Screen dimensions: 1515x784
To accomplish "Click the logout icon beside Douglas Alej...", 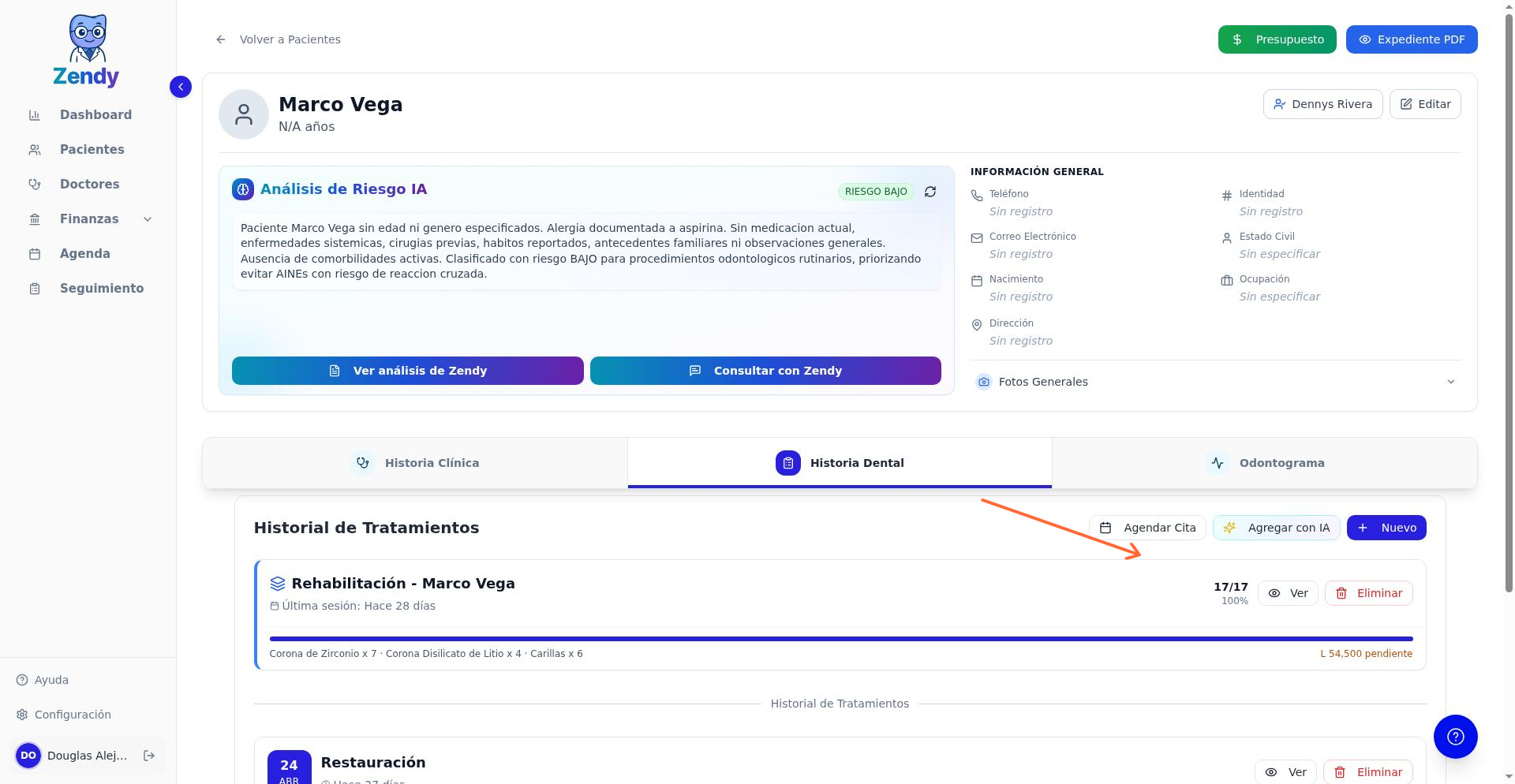I will point(149,756).
